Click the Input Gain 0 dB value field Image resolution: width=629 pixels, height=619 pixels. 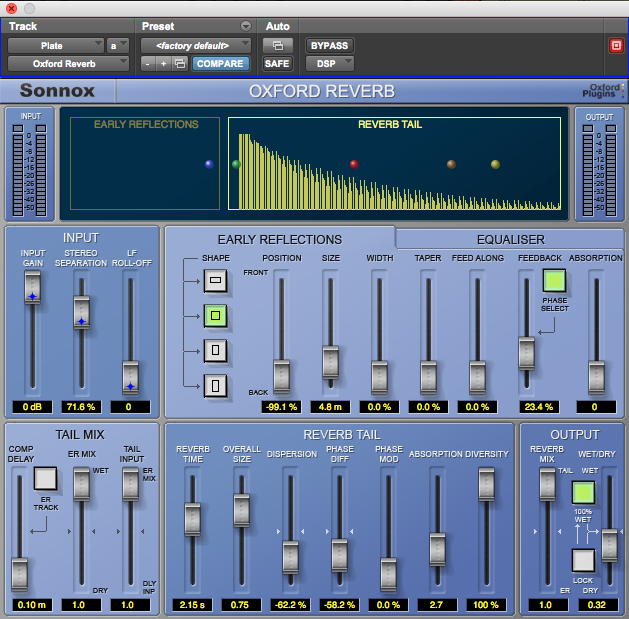(x=32, y=407)
